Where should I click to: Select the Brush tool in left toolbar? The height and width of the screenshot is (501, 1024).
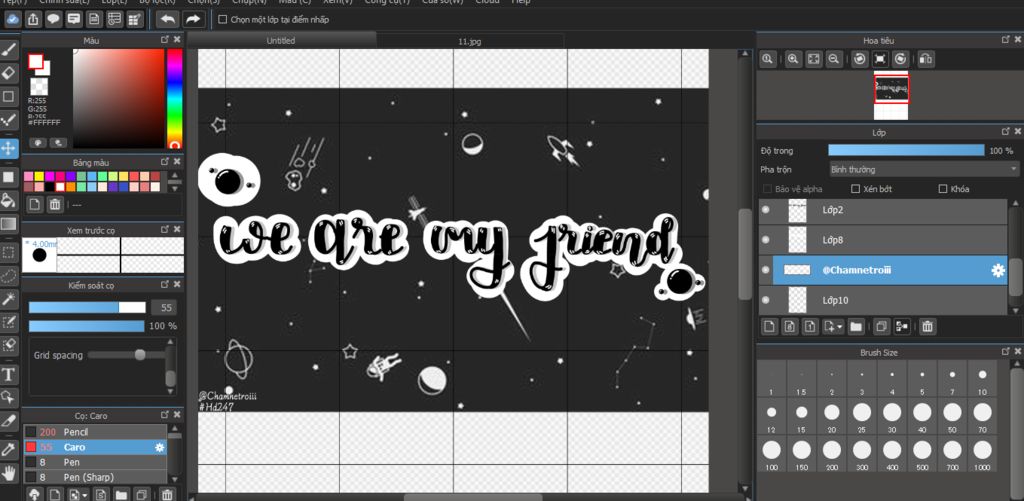[8, 50]
